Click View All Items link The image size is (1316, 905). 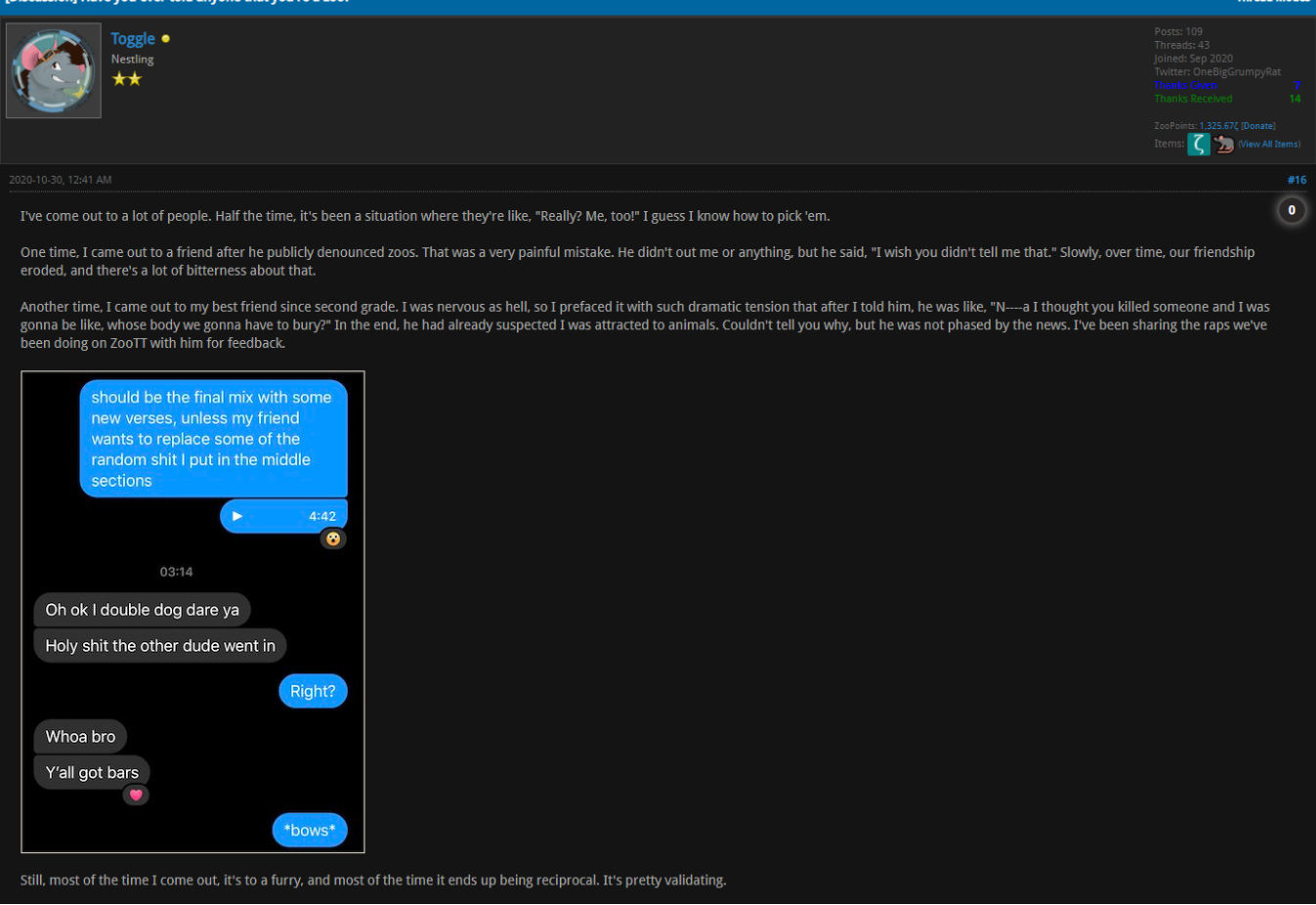(x=1269, y=144)
